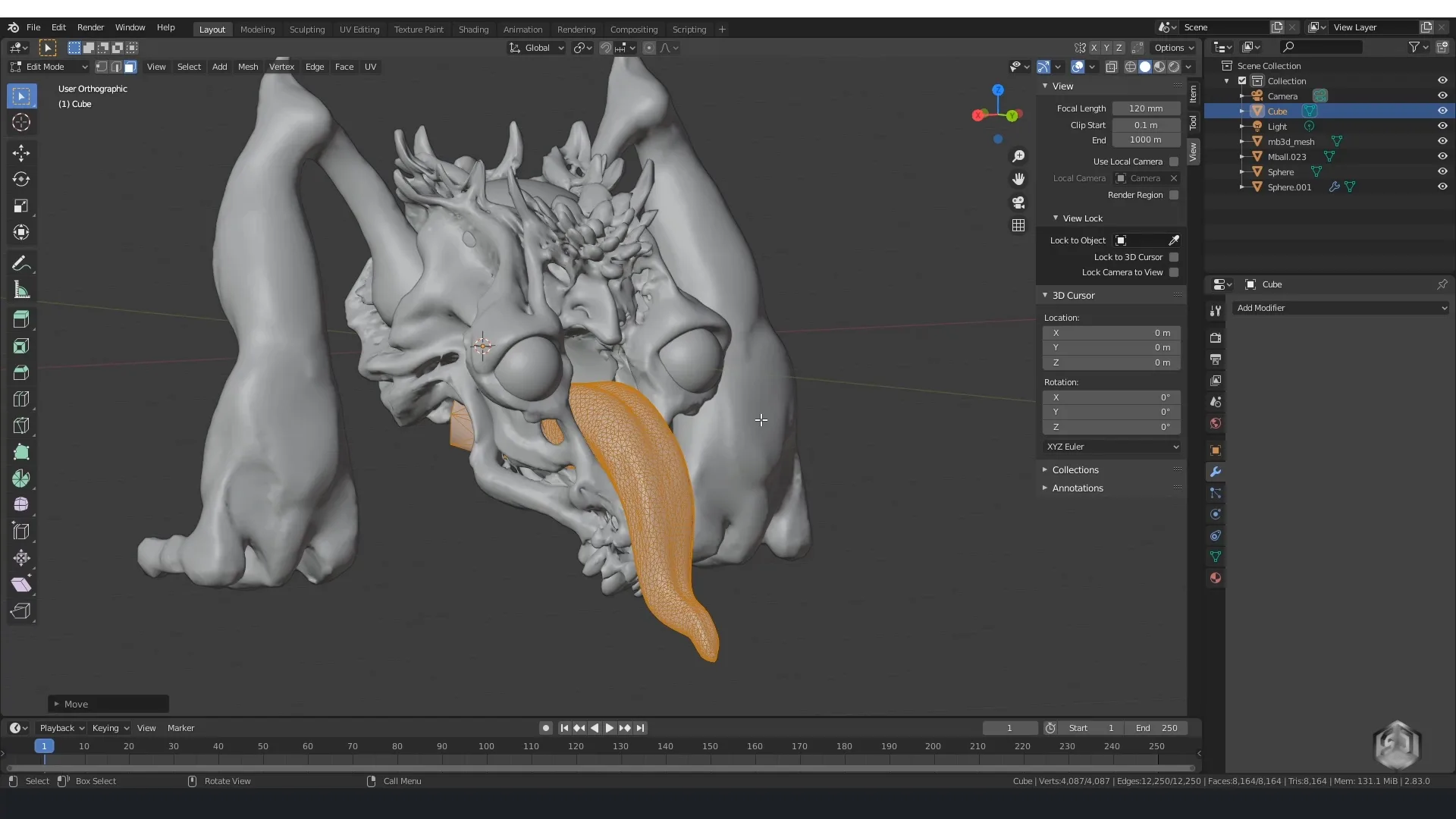Image resolution: width=1456 pixels, height=819 pixels.
Task: Select the Transform Rotate icon
Action: [x=22, y=178]
